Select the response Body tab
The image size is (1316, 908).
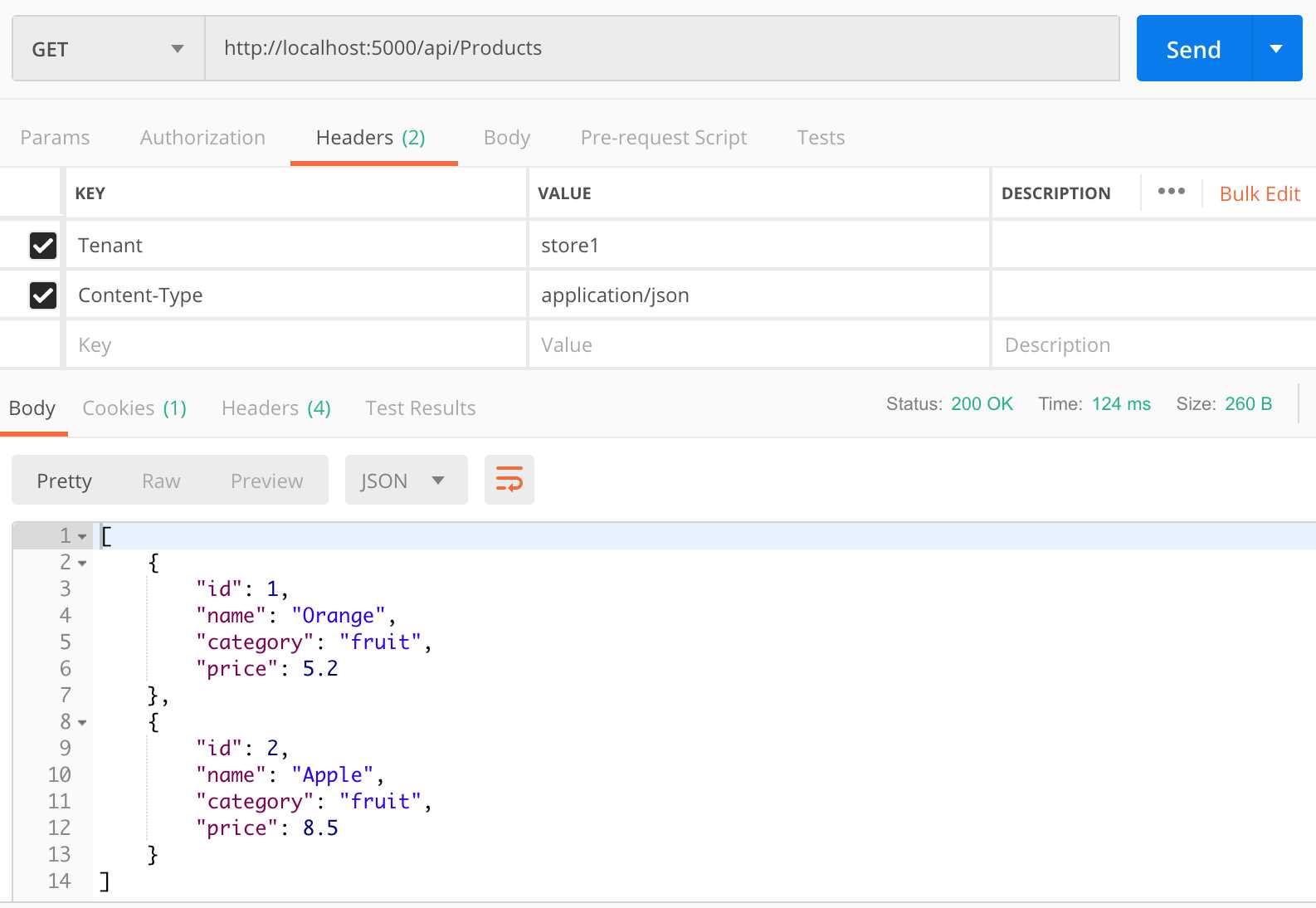(32, 408)
